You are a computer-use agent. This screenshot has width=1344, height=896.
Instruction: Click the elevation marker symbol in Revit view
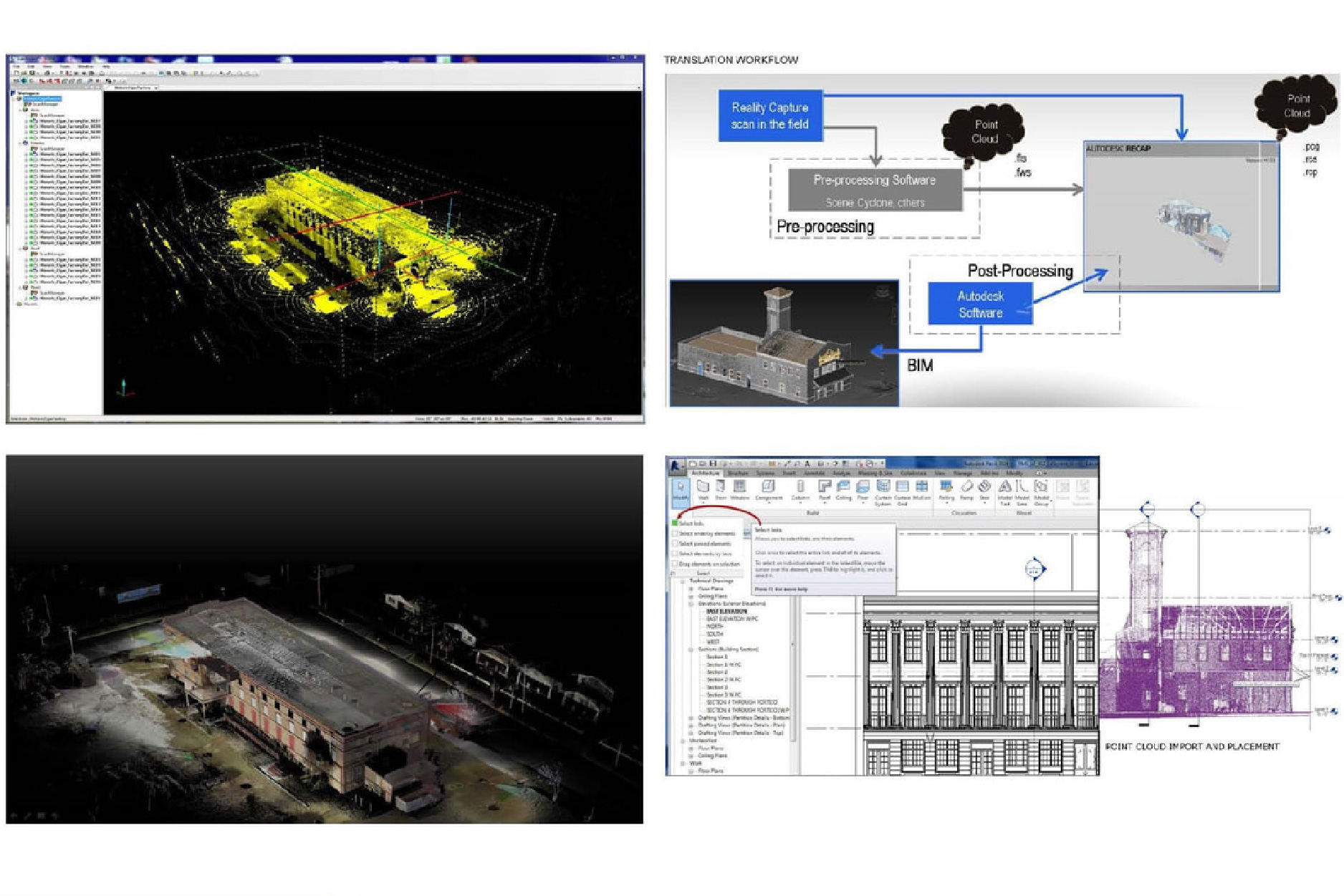1035,569
